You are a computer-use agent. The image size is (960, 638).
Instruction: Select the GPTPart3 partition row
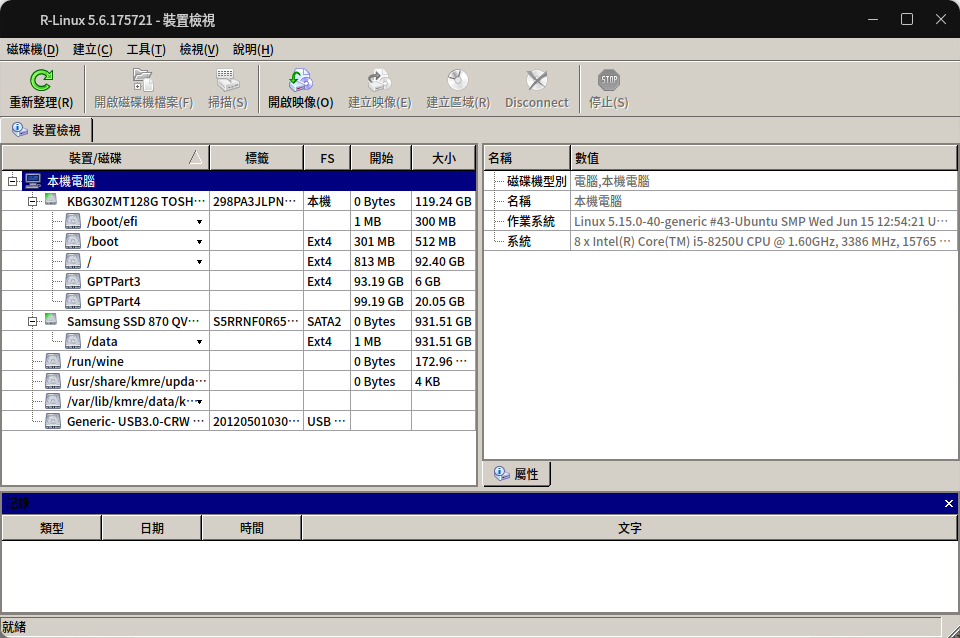(x=113, y=281)
